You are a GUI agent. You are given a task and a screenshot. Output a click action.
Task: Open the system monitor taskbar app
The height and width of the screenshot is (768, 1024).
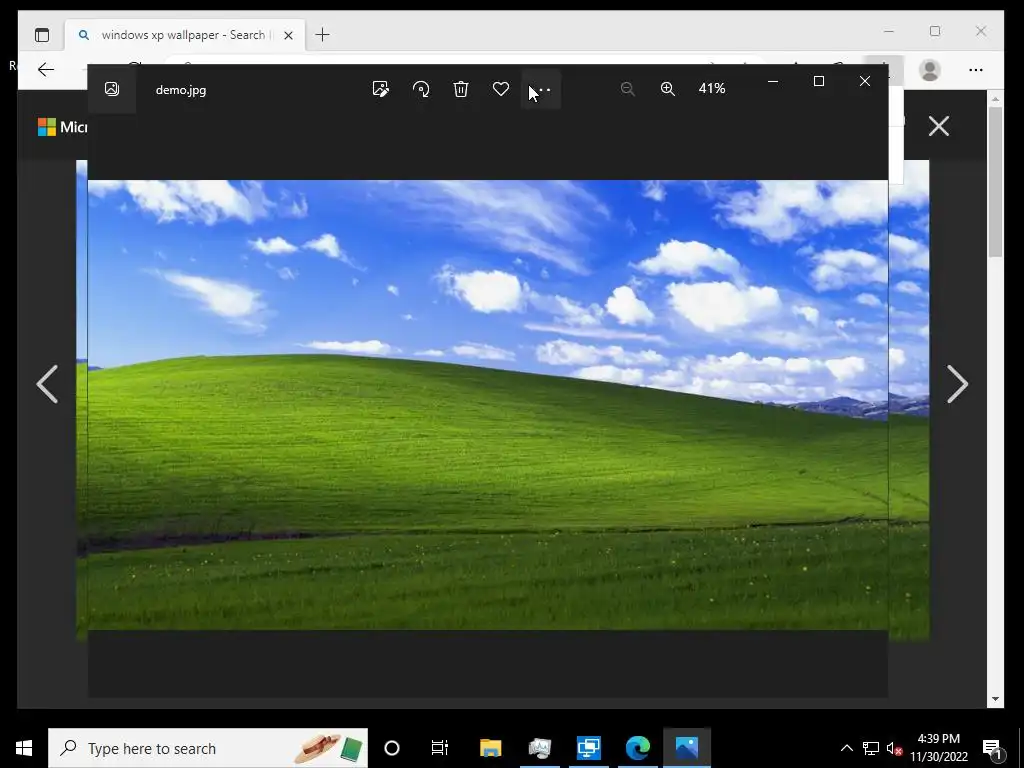(x=539, y=748)
